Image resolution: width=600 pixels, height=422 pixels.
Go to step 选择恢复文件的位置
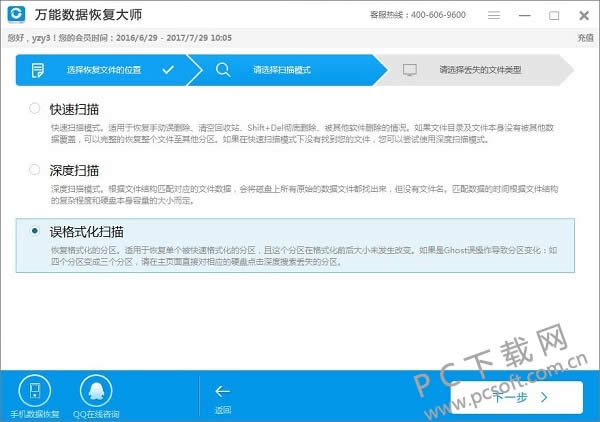click(x=104, y=70)
